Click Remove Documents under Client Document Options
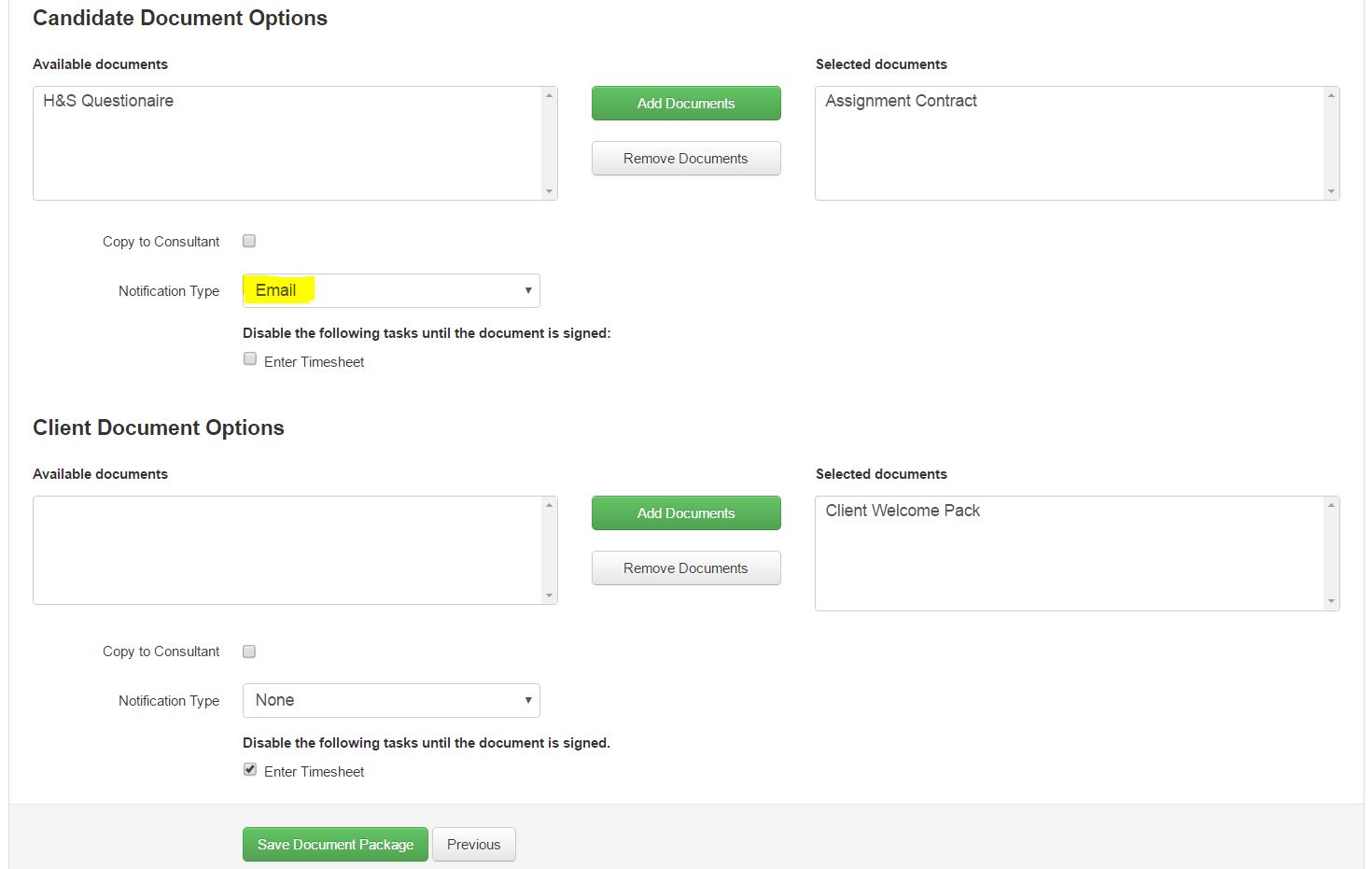Screen dimensions: 1372x869 pos(686,568)
